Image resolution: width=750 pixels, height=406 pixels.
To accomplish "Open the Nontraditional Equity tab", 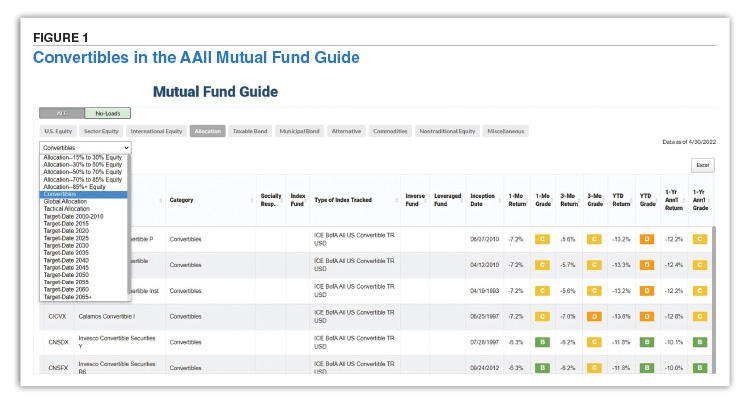I will click(x=447, y=131).
